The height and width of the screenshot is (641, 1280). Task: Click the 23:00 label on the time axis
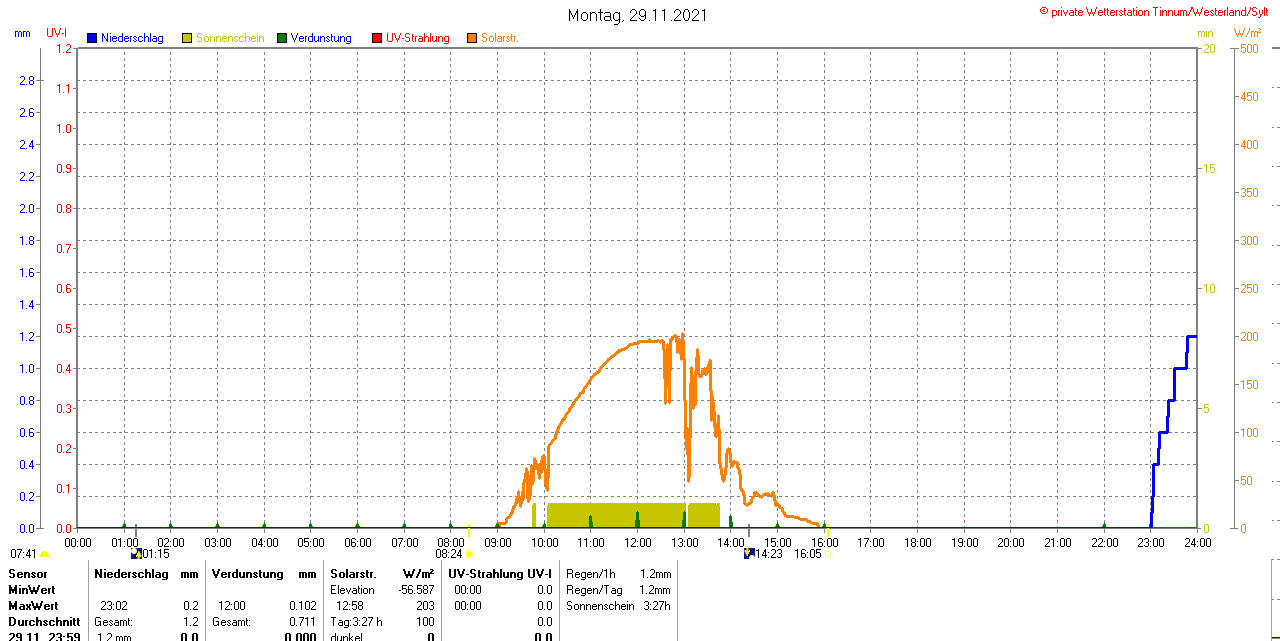[x=1151, y=542]
